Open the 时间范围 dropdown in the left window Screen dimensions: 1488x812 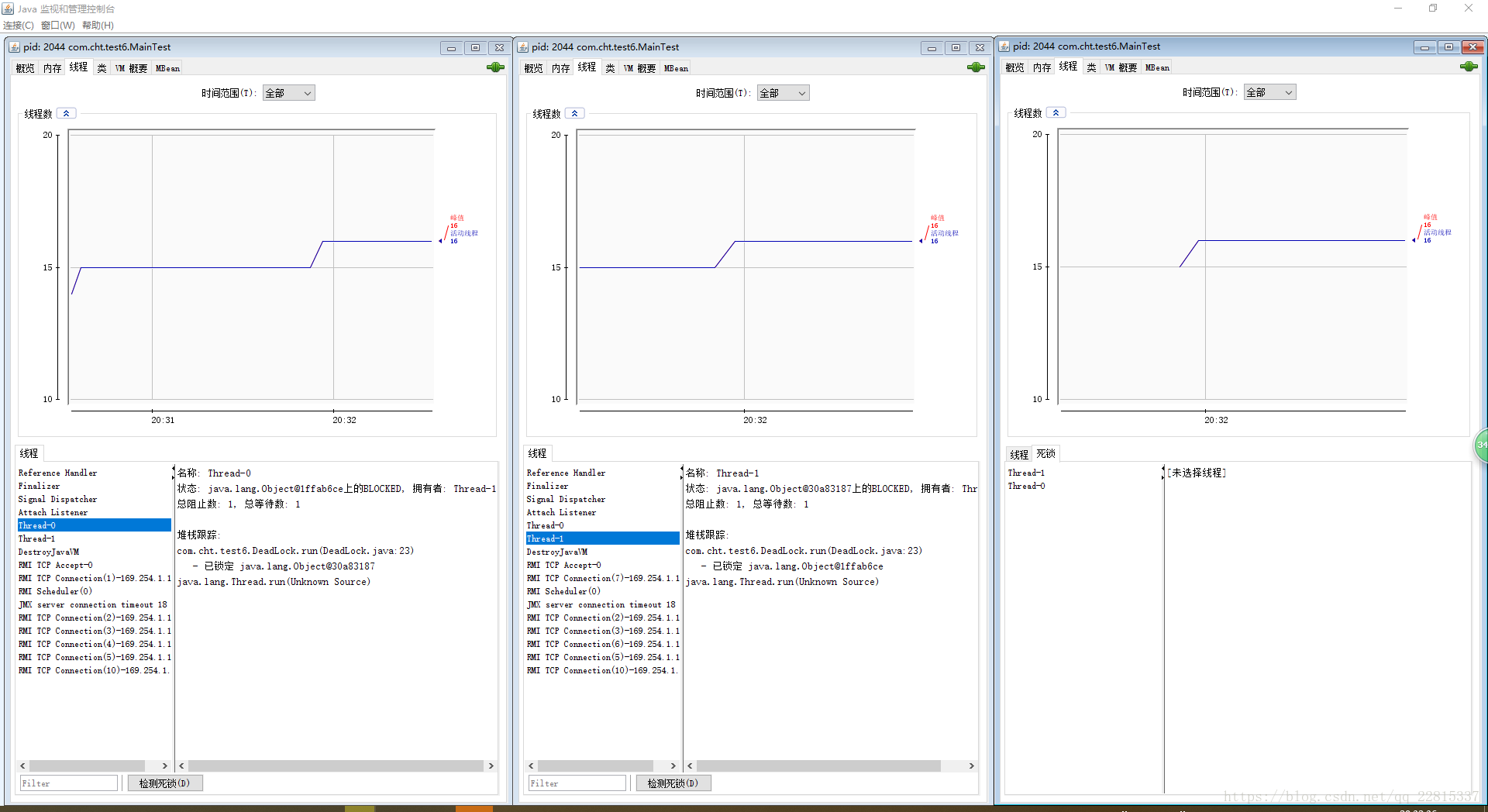[289, 93]
